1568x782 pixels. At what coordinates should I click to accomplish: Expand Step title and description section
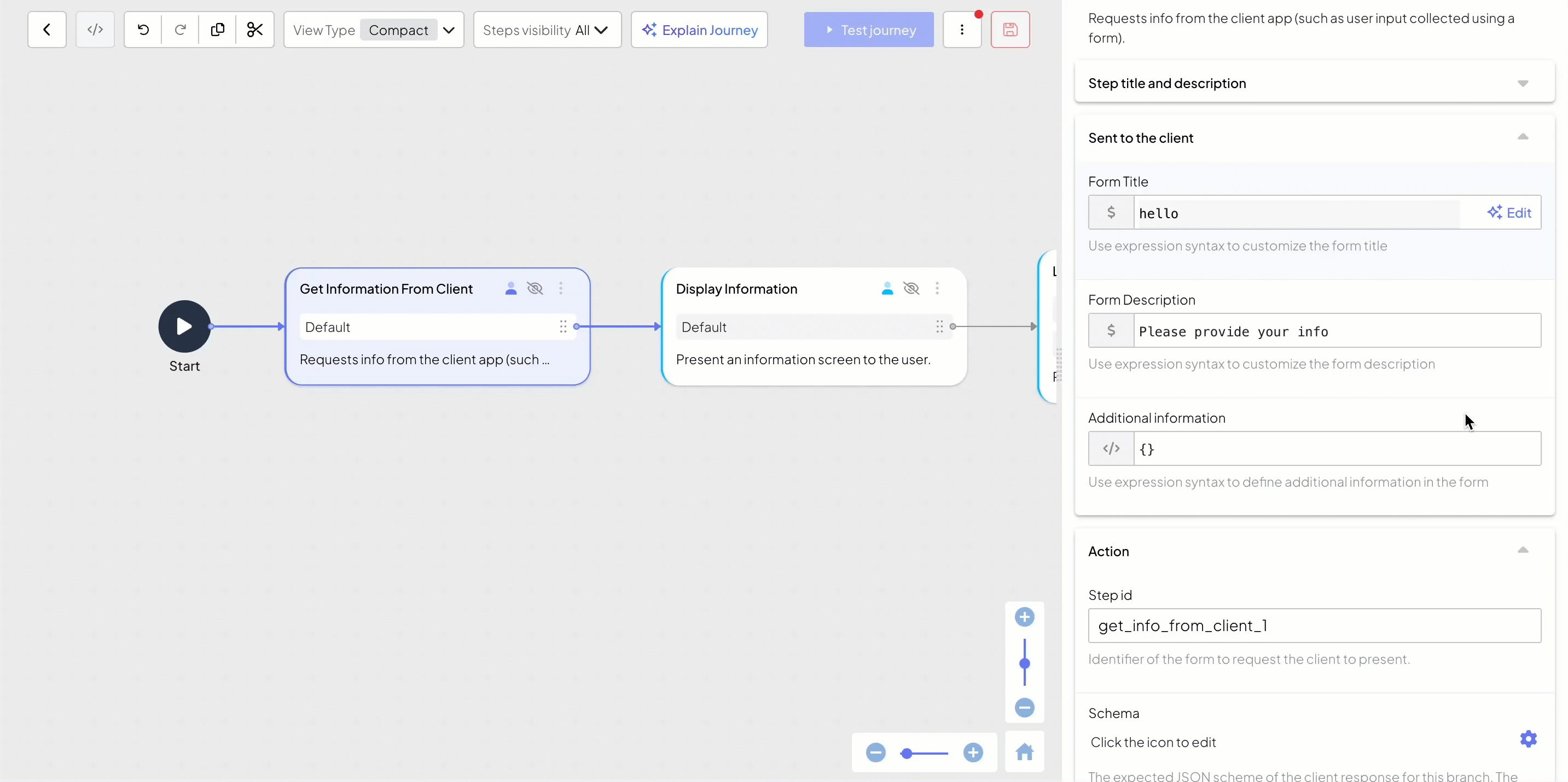click(1523, 83)
